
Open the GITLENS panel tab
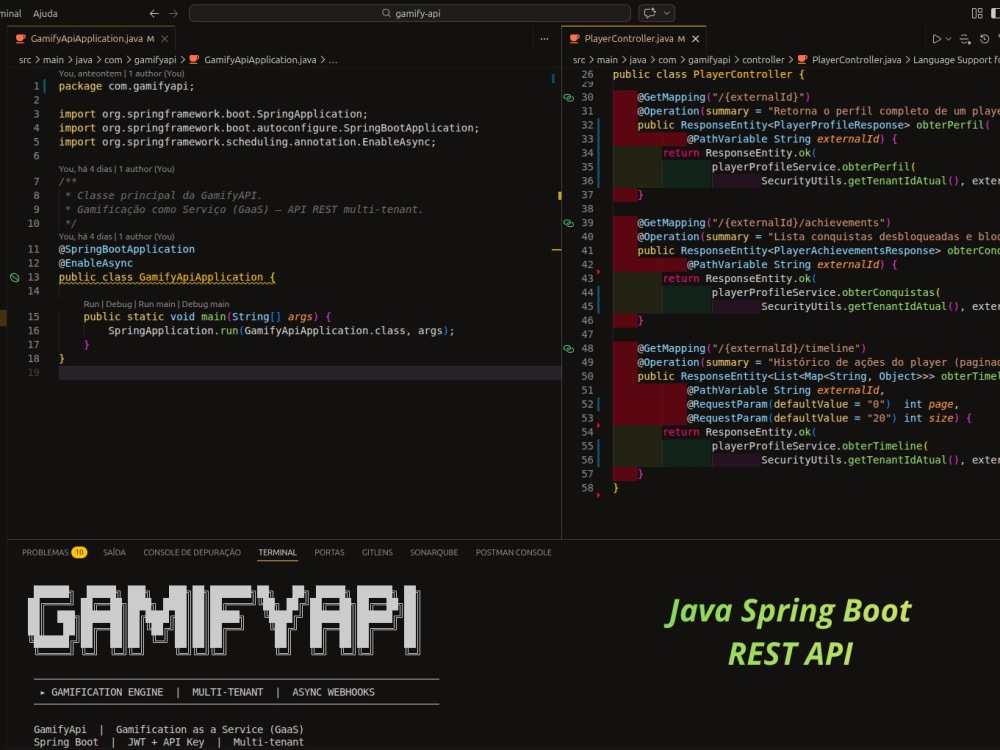coord(377,552)
